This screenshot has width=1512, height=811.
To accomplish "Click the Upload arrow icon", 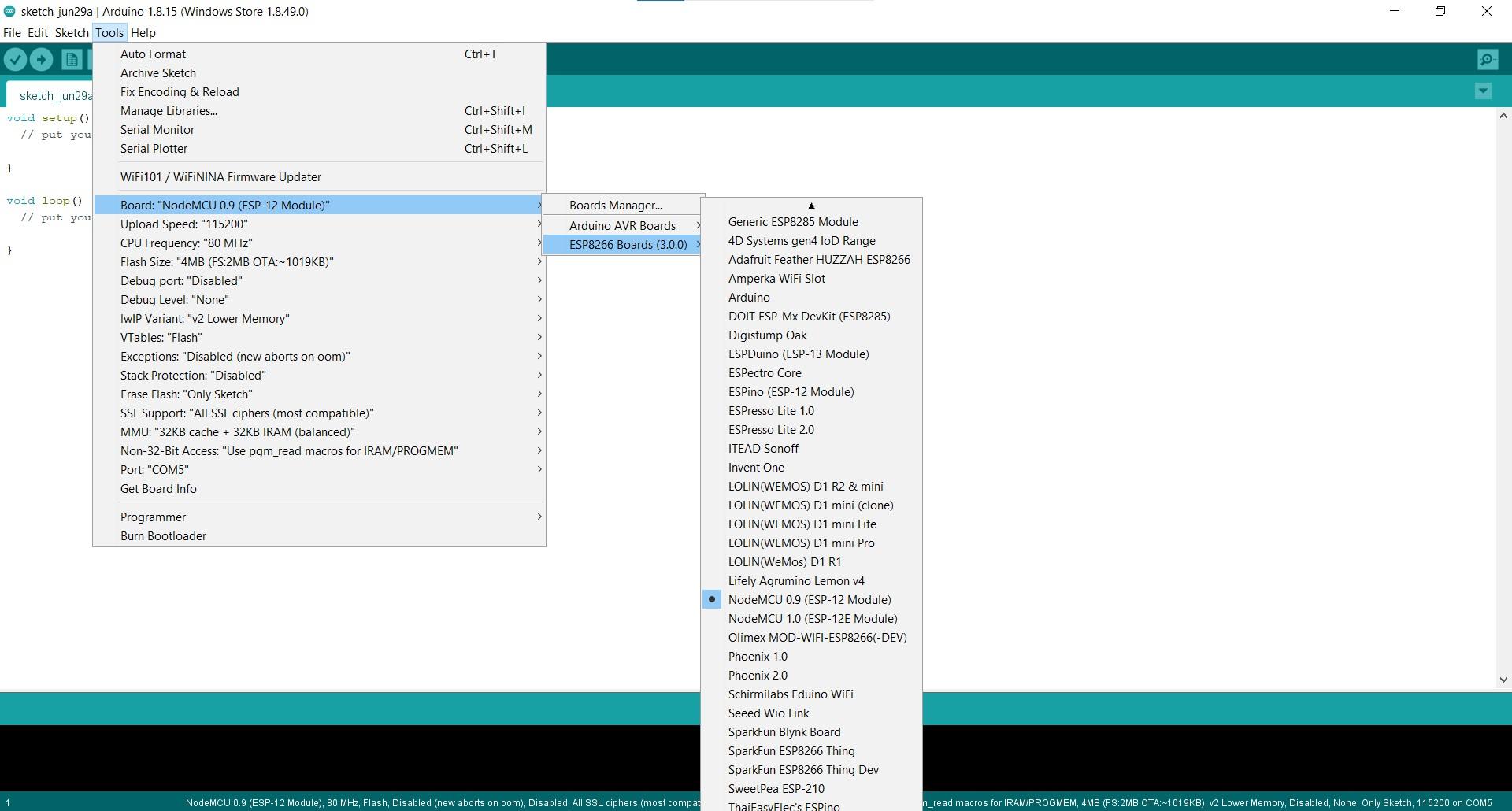I will [42, 59].
